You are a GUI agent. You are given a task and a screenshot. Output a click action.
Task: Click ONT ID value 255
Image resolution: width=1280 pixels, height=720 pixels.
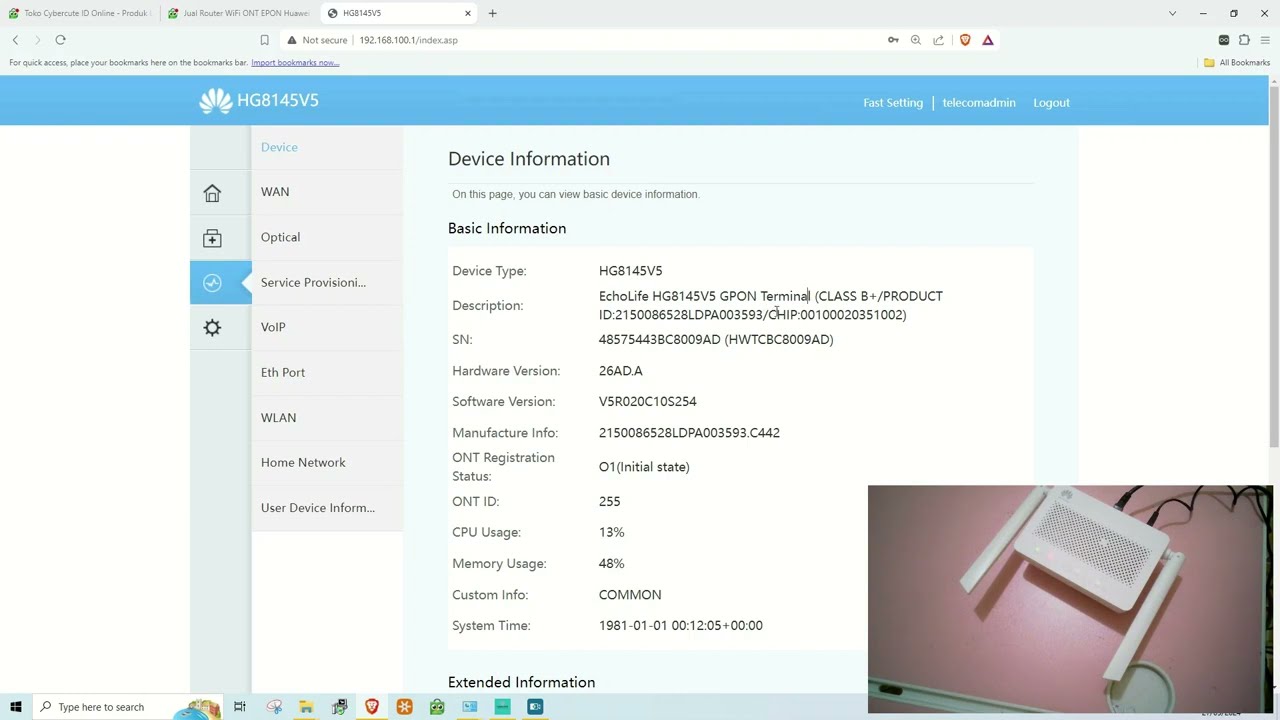pos(609,502)
